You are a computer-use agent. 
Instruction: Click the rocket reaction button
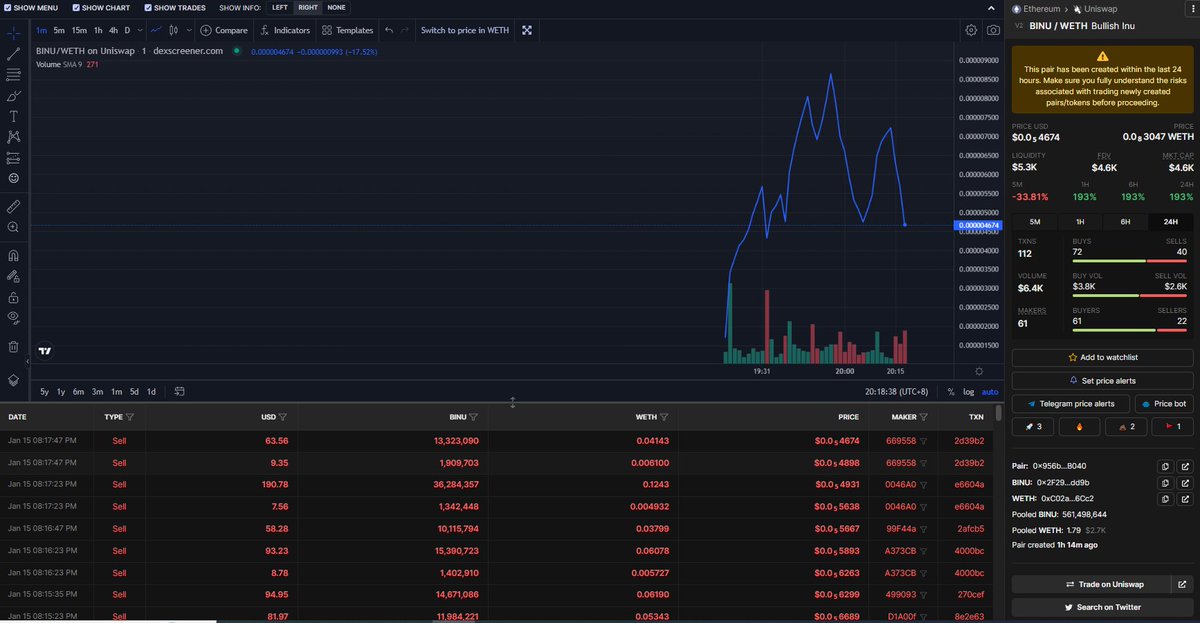click(1033, 427)
